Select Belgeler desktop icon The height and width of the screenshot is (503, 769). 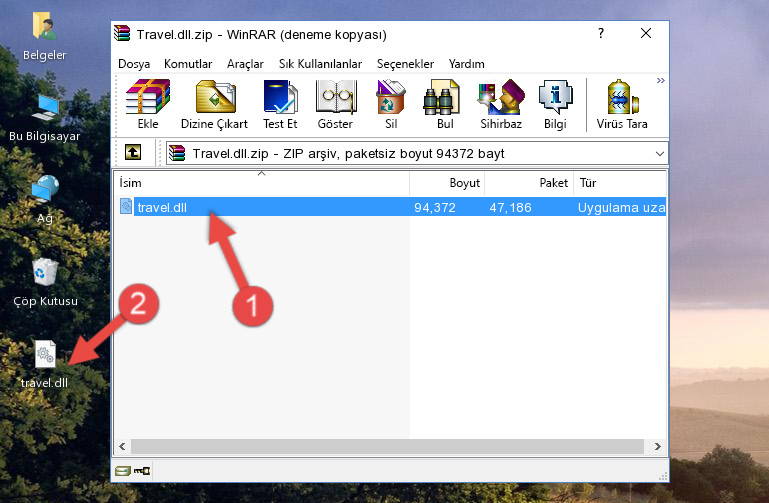(x=44, y=36)
